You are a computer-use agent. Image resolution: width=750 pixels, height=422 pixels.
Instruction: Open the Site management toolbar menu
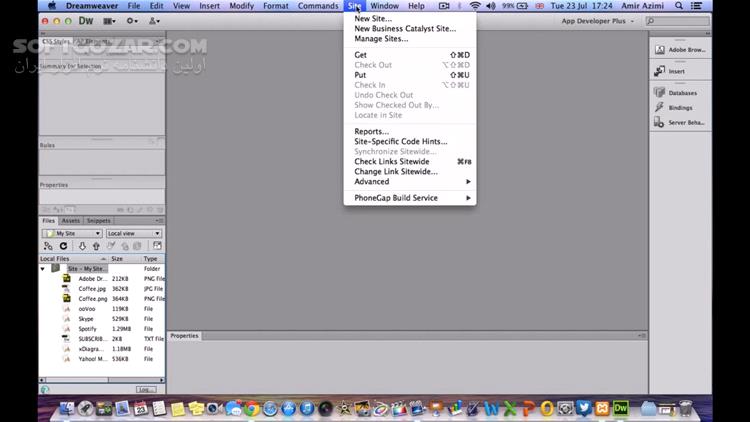click(154, 21)
